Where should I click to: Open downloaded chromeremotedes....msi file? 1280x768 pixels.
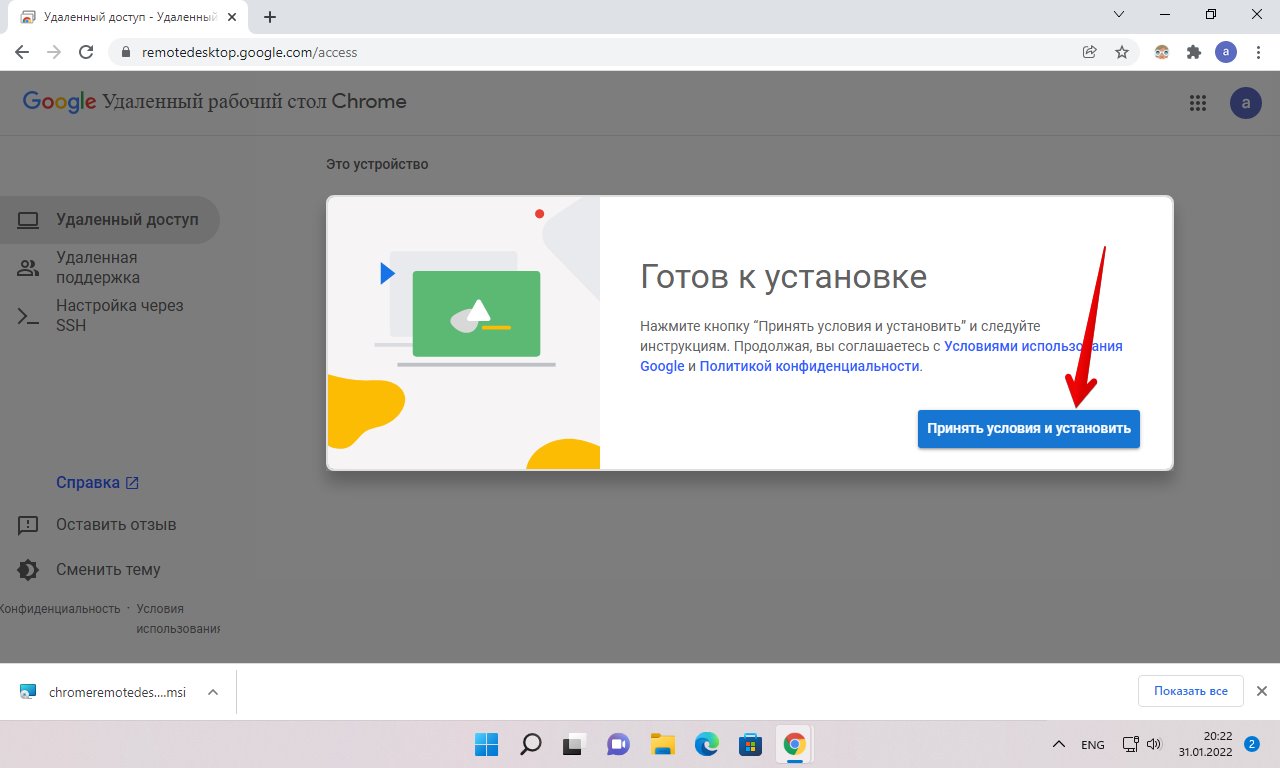tap(103, 691)
